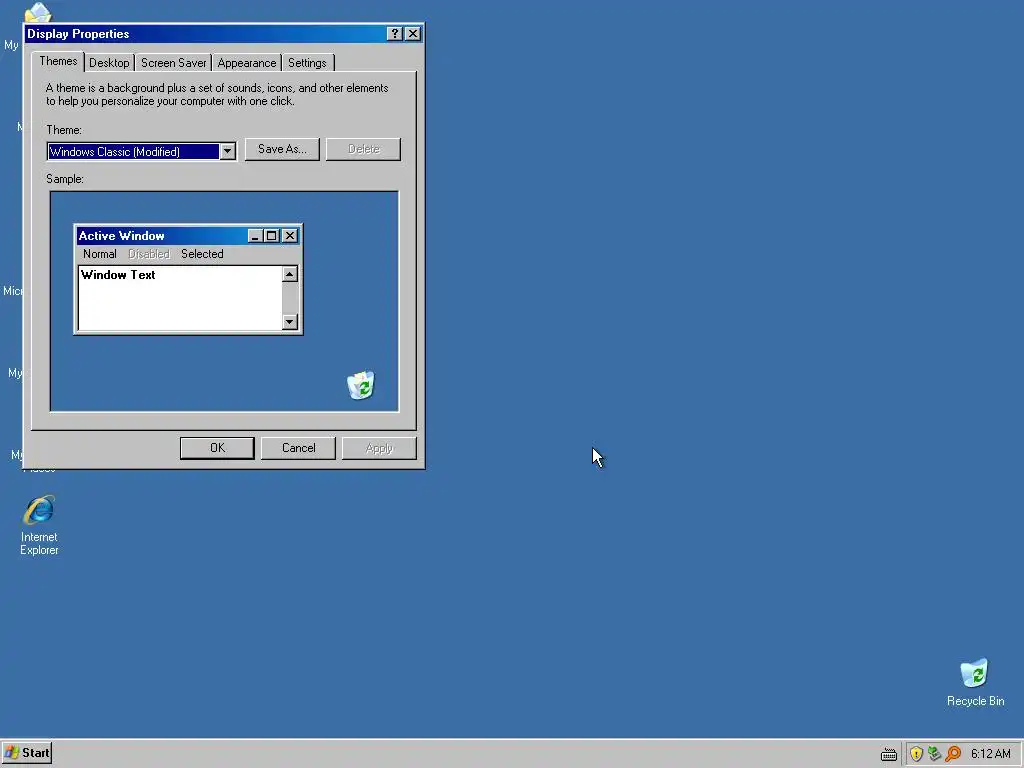Click the Apply button
The height and width of the screenshot is (768, 1024).
click(x=379, y=448)
